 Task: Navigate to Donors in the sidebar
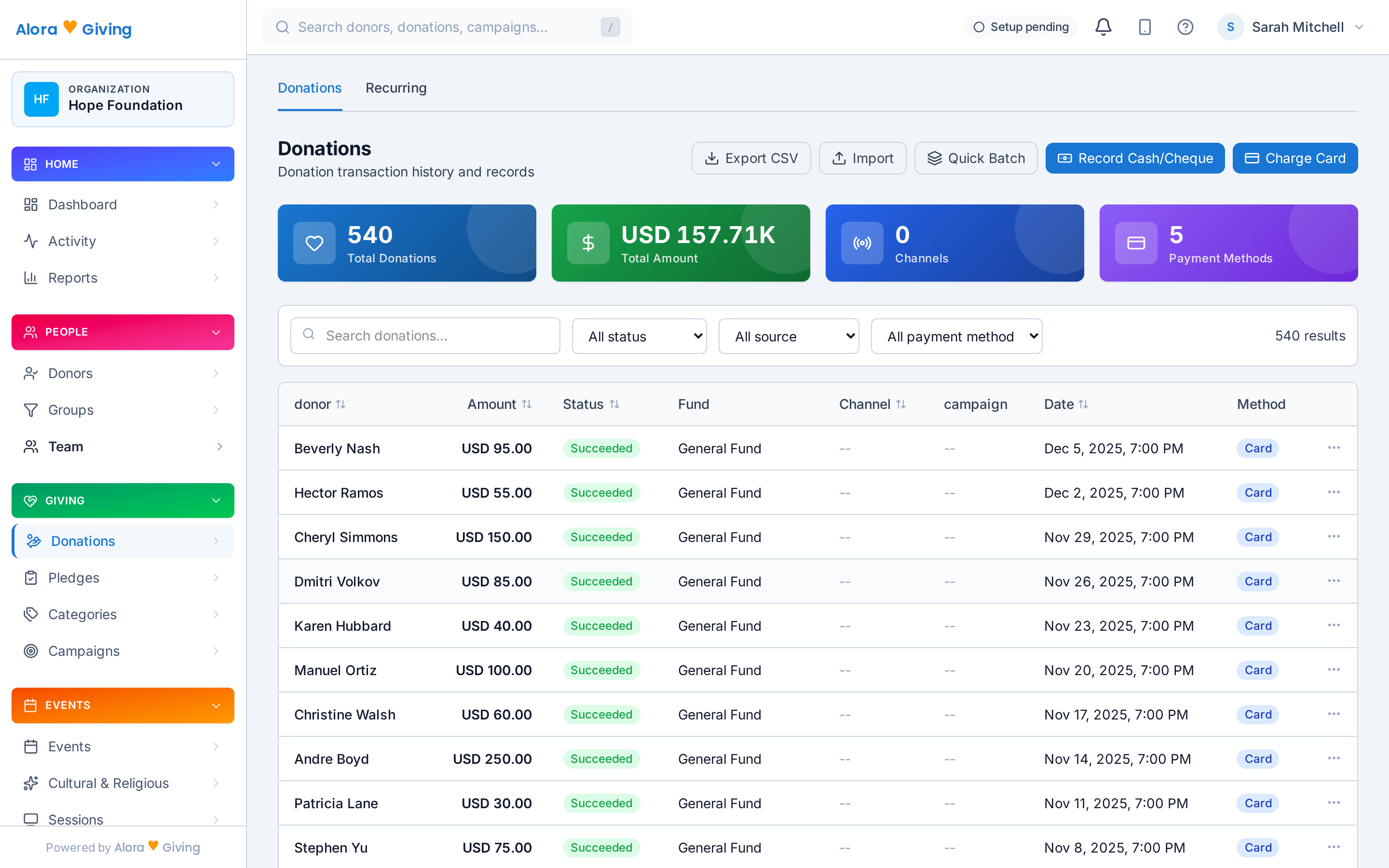tap(123, 373)
